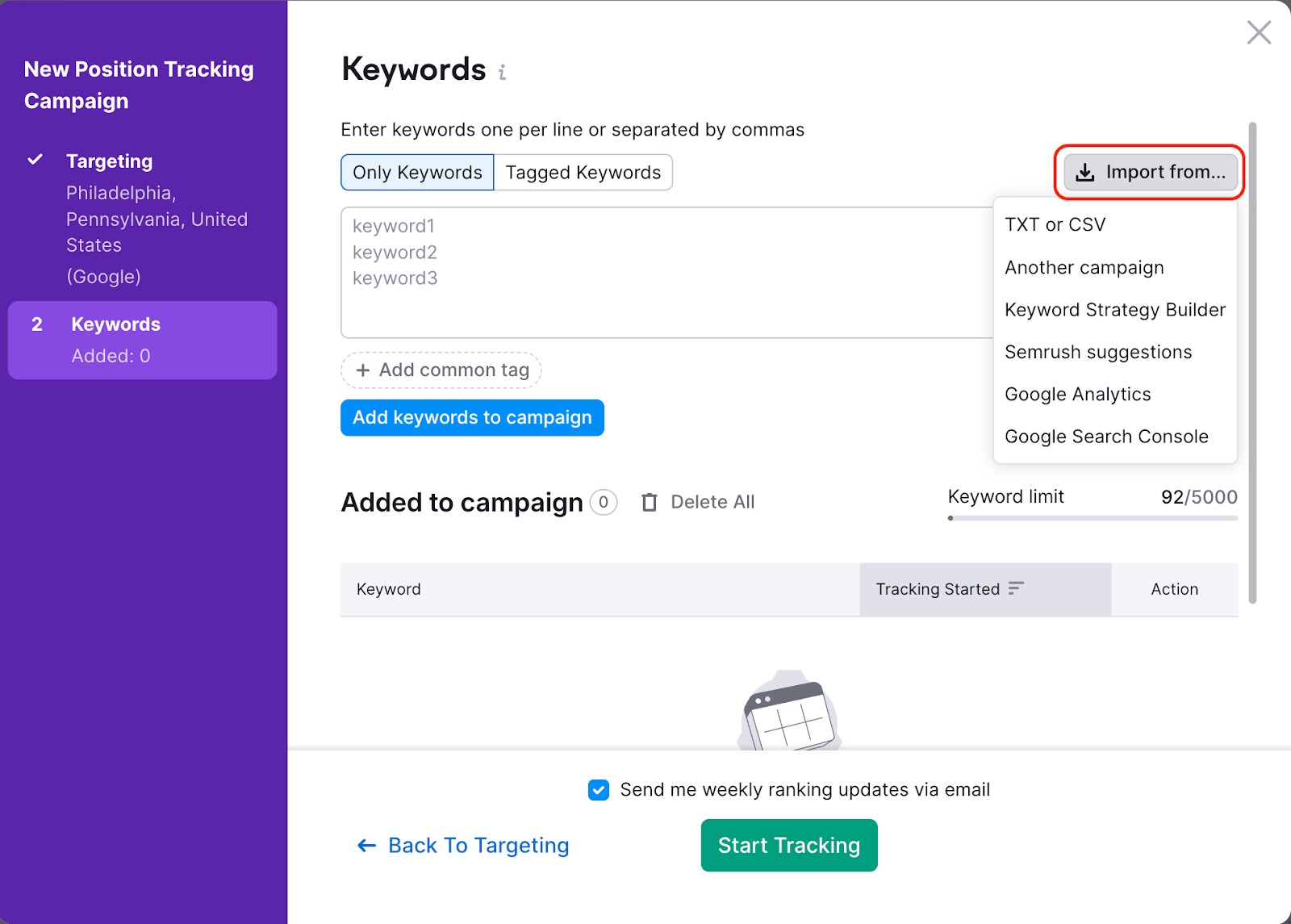Disable weekly ranking updates via email
1291x924 pixels.
pos(598,790)
